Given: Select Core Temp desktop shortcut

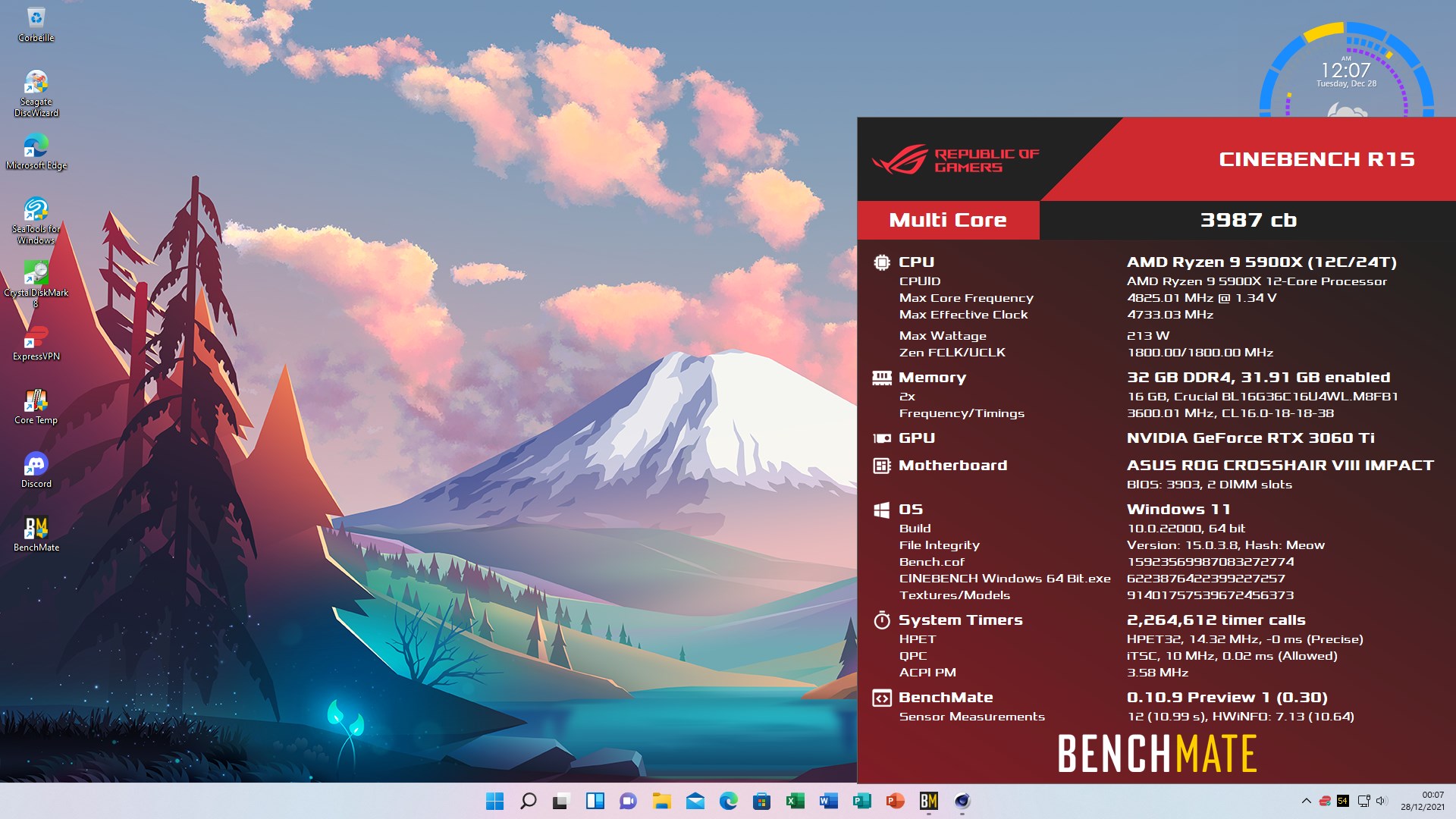Looking at the screenshot, I should 36,406.
